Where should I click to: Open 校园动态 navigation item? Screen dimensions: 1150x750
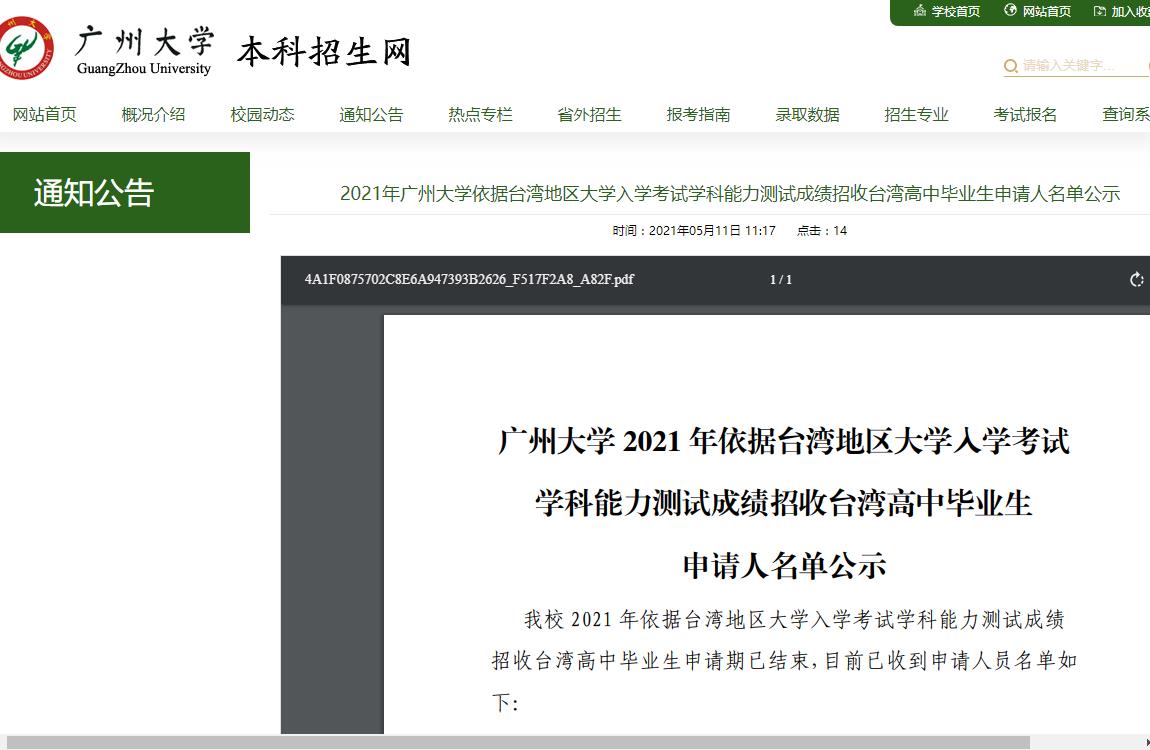[x=263, y=114]
